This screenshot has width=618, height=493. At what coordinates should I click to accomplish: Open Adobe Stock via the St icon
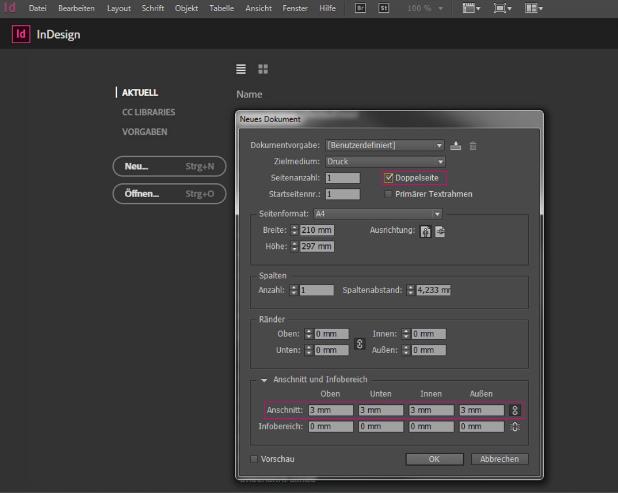(383, 8)
